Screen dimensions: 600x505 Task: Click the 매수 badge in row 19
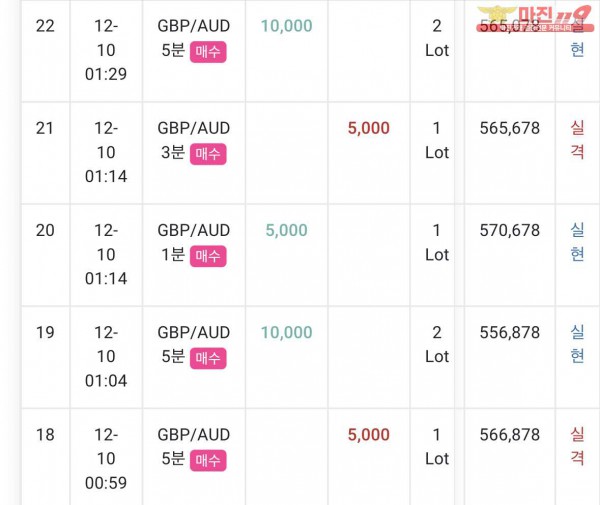(x=208, y=358)
